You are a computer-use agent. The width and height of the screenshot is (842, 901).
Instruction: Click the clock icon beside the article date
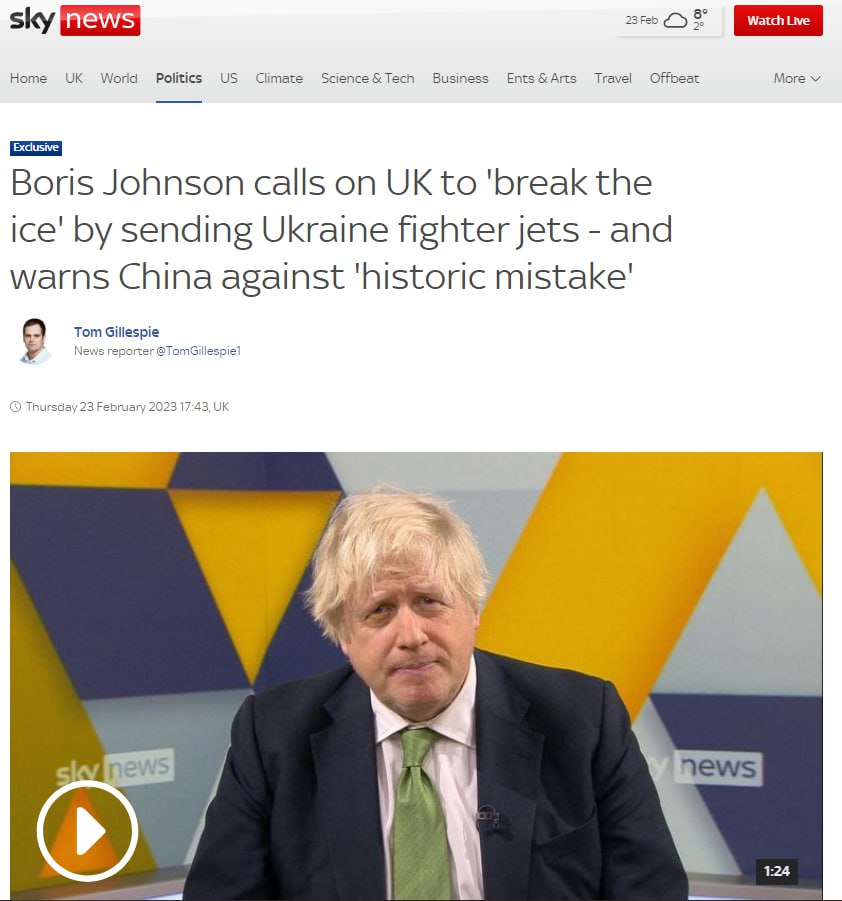pos(16,407)
